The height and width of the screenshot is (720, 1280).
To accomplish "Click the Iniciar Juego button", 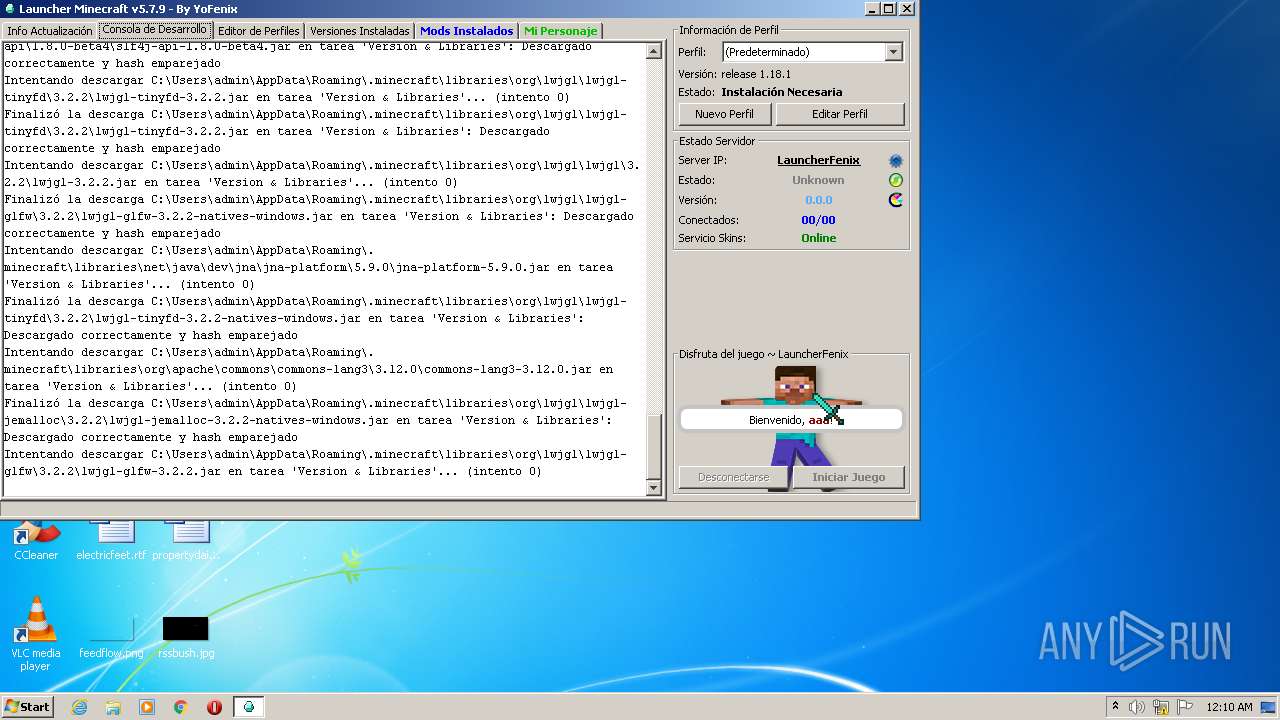I will pyautogui.click(x=848, y=477).
